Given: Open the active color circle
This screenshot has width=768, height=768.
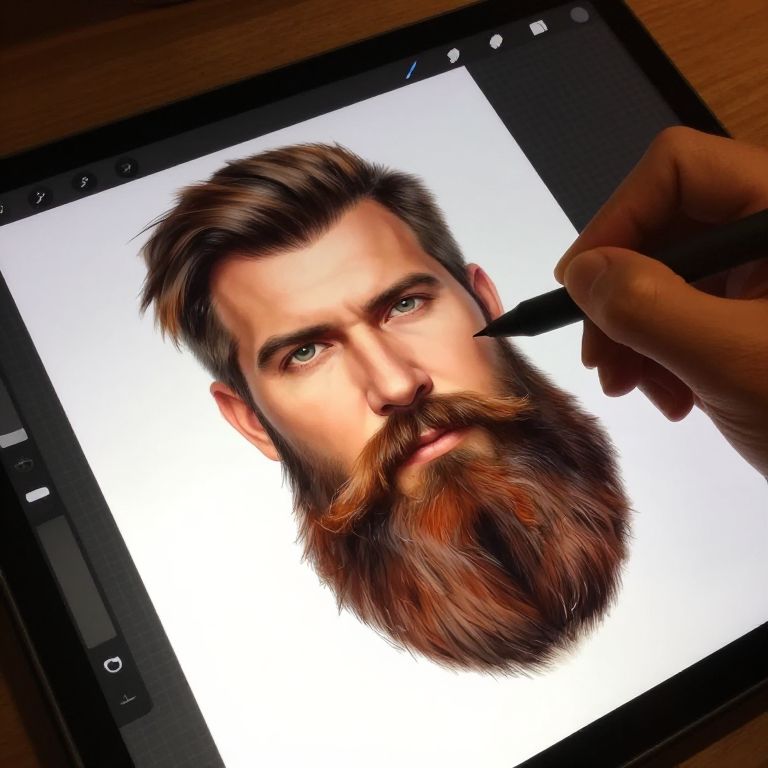Looking at the screenshot, I should [578, 14].
